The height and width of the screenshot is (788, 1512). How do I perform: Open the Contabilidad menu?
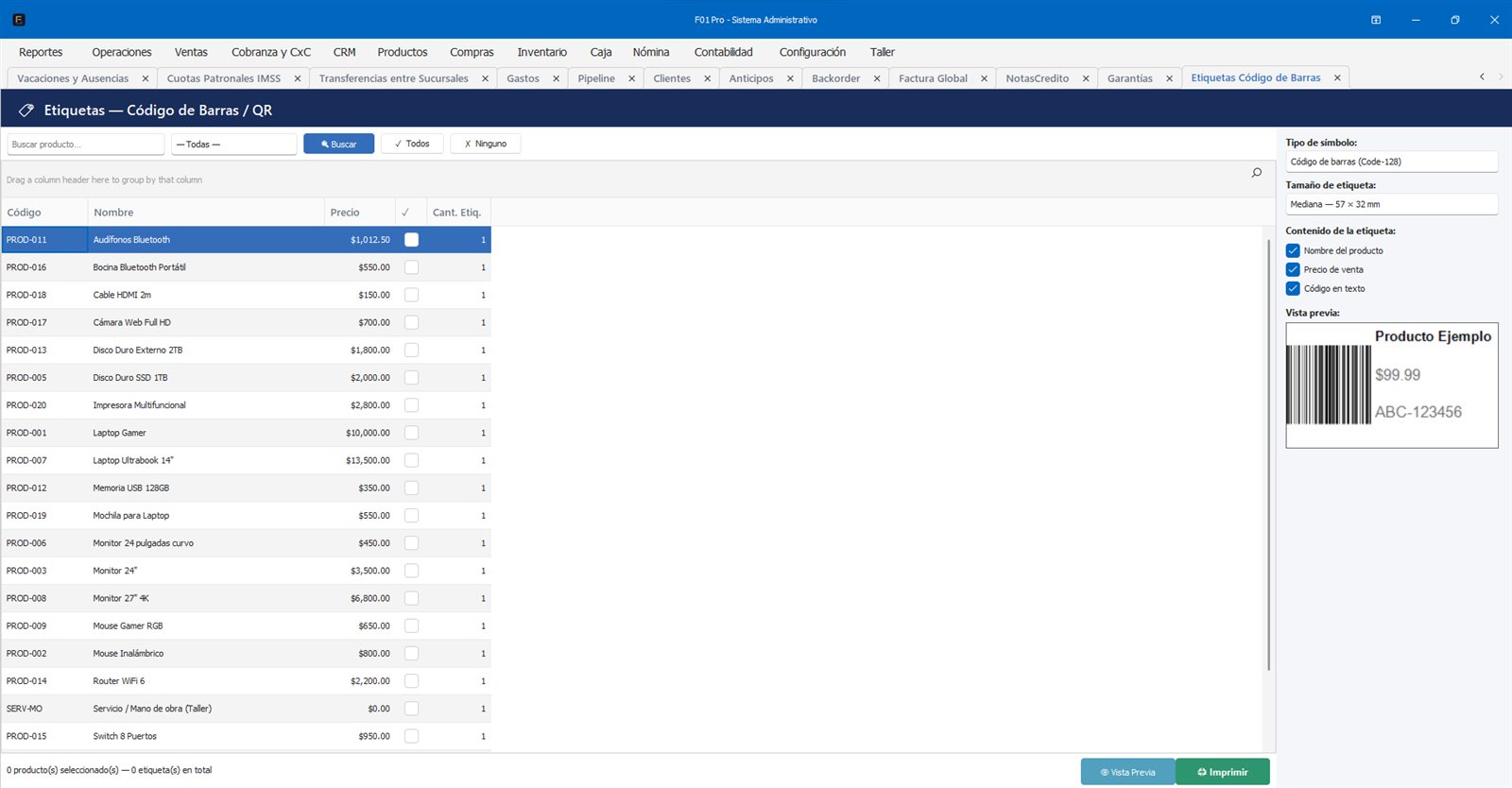click(724, 52)
